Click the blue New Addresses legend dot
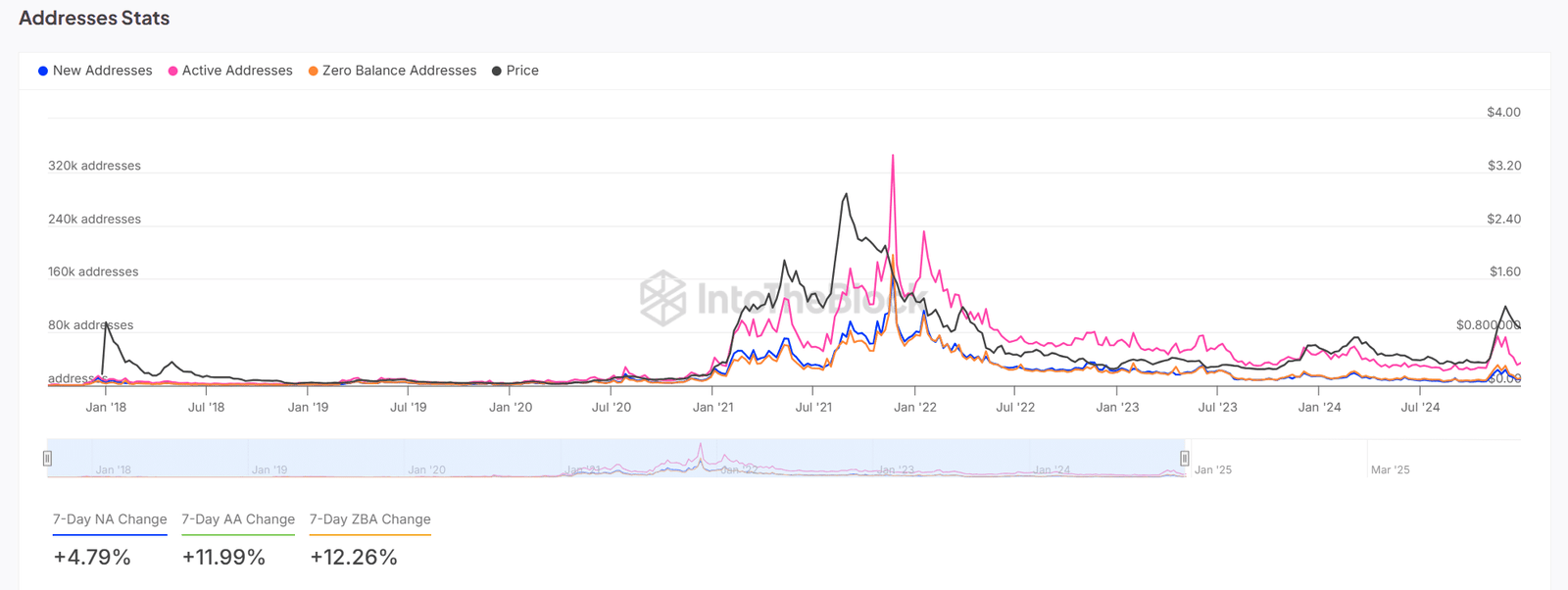Image resolution: width=1568 pixels, height=590 pixels. [x=43, y=72]
